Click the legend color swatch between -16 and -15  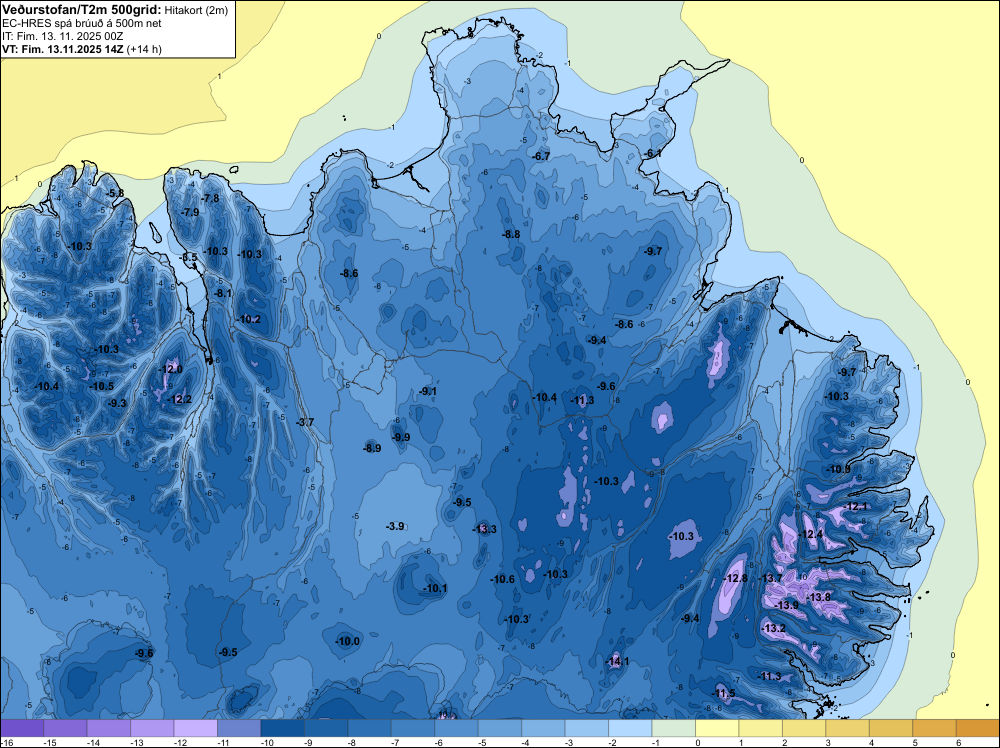(x=22, y=728)
